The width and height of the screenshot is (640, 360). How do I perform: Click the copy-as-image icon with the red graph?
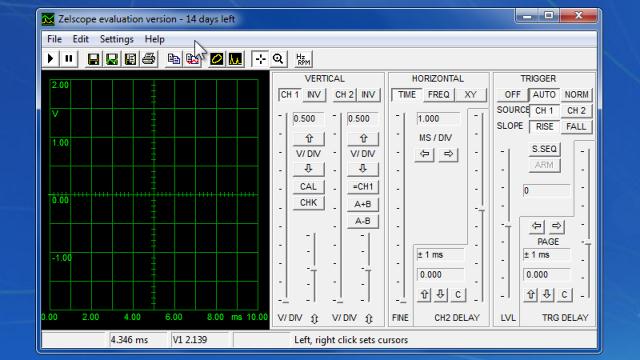click(193, 59)
